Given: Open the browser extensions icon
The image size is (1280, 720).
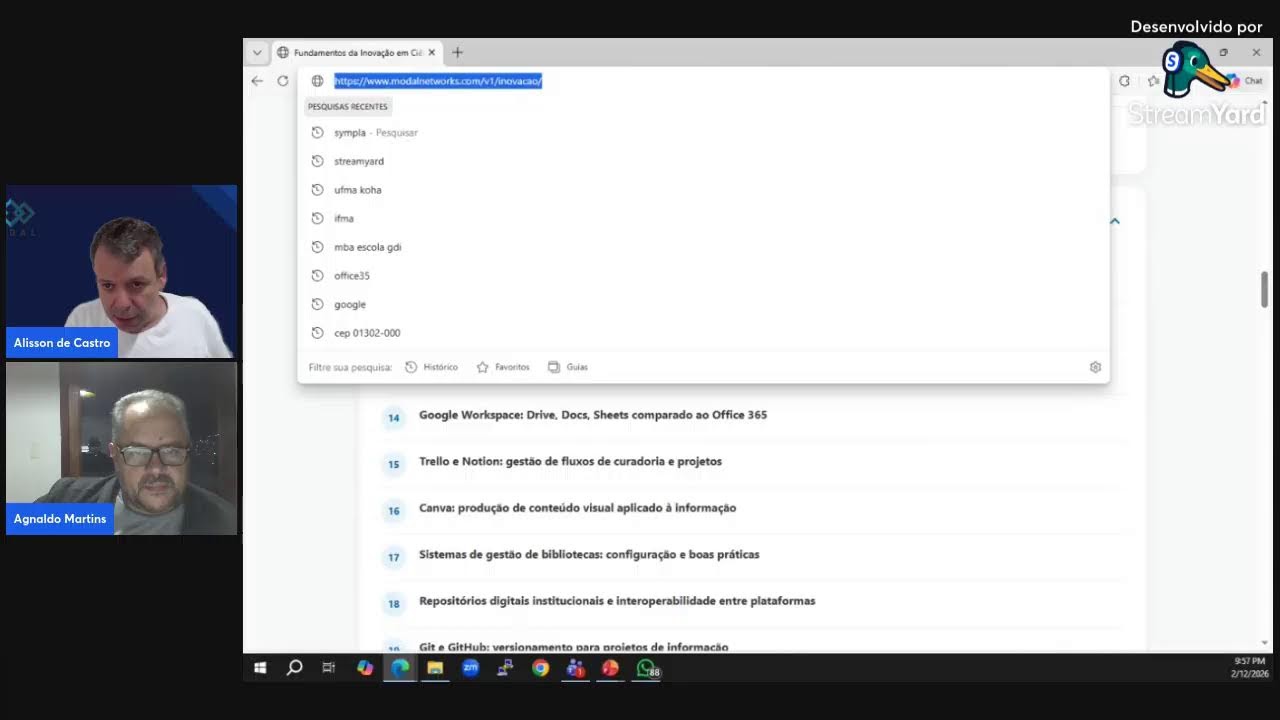Looking at the screenshot, I should pyautogui.click(x=1124, y=81).
